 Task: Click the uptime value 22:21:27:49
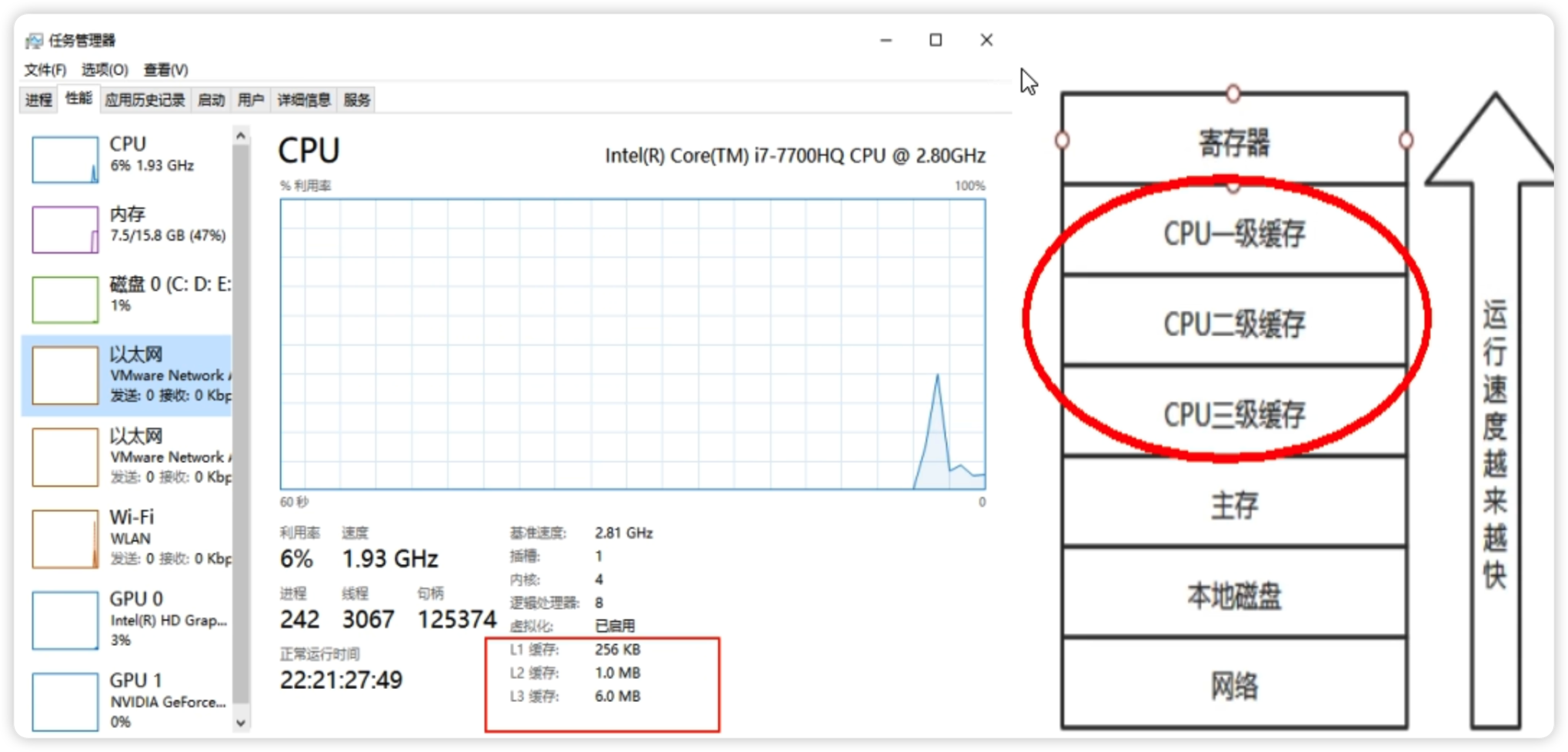point(341,680)
